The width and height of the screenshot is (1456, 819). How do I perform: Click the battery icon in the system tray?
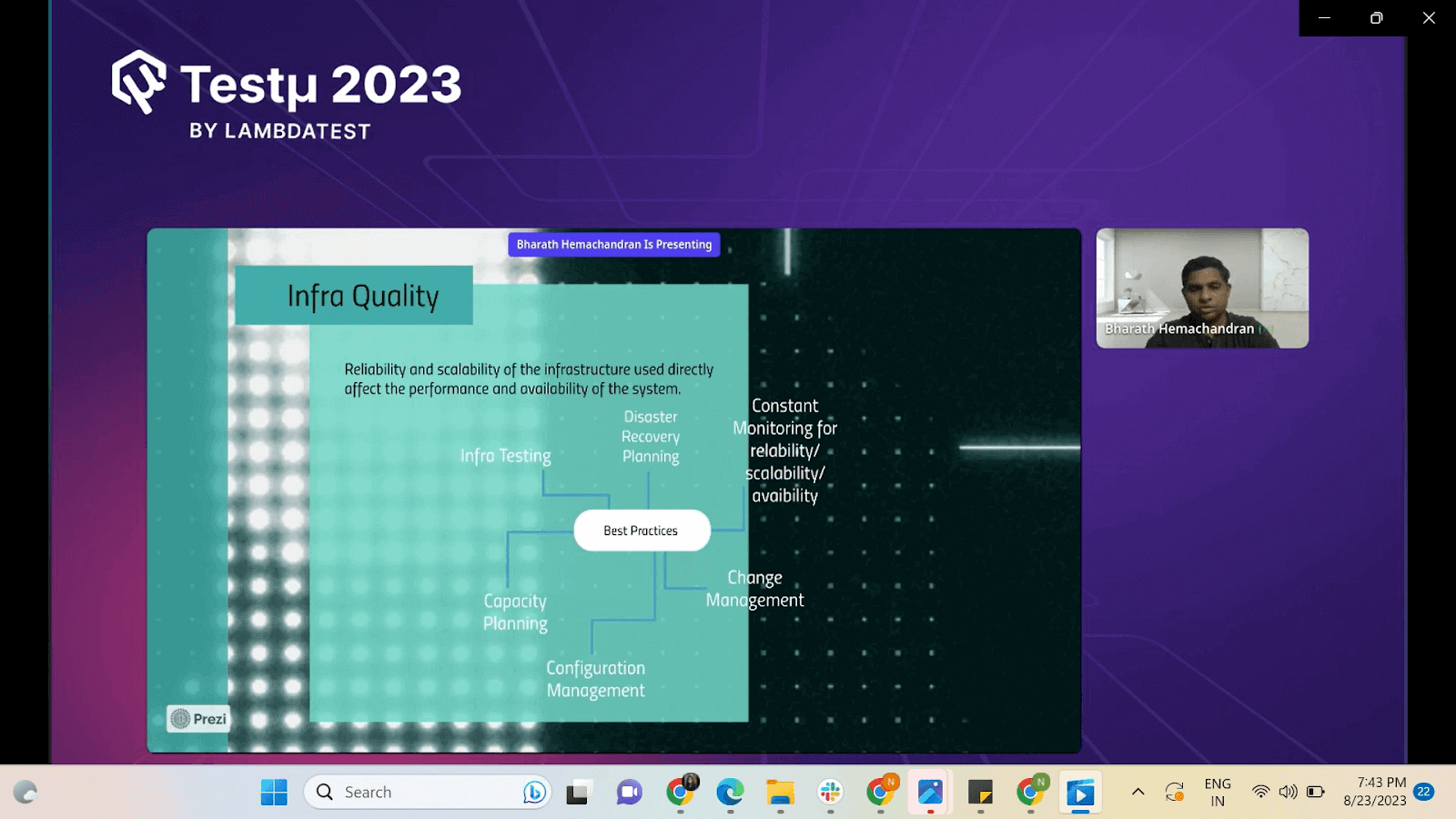pos(1314,792)
